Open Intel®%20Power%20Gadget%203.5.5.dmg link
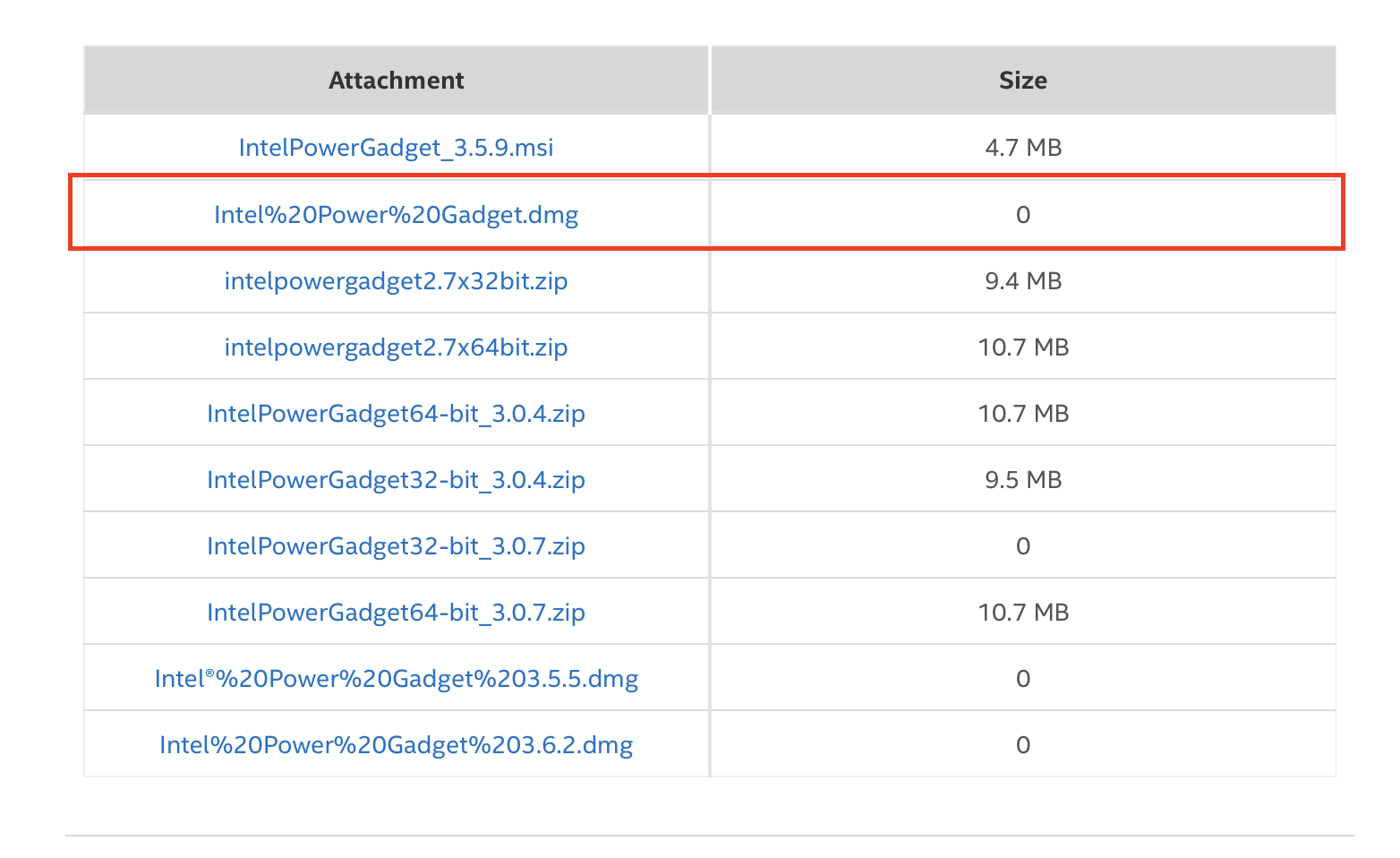The width and height of the screenshot is (1400, 858). pos(396,679)
